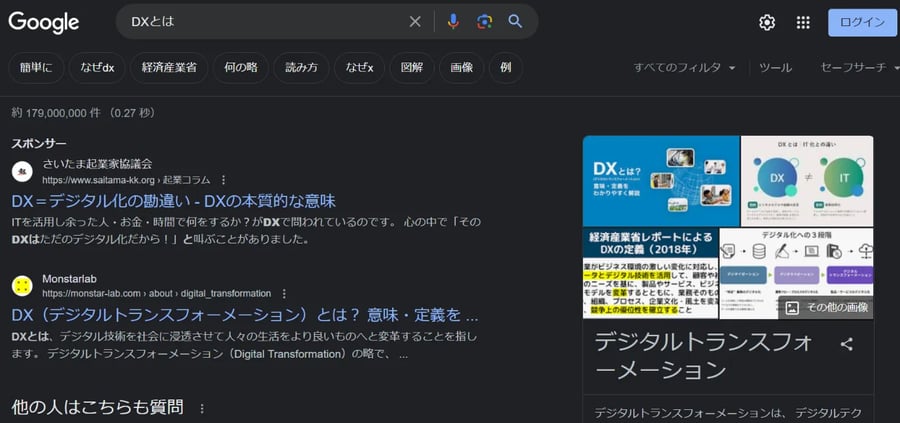The image size is (900, 423).
Task: Select the 経済産業省 filter chip
Action: (169, 68)
